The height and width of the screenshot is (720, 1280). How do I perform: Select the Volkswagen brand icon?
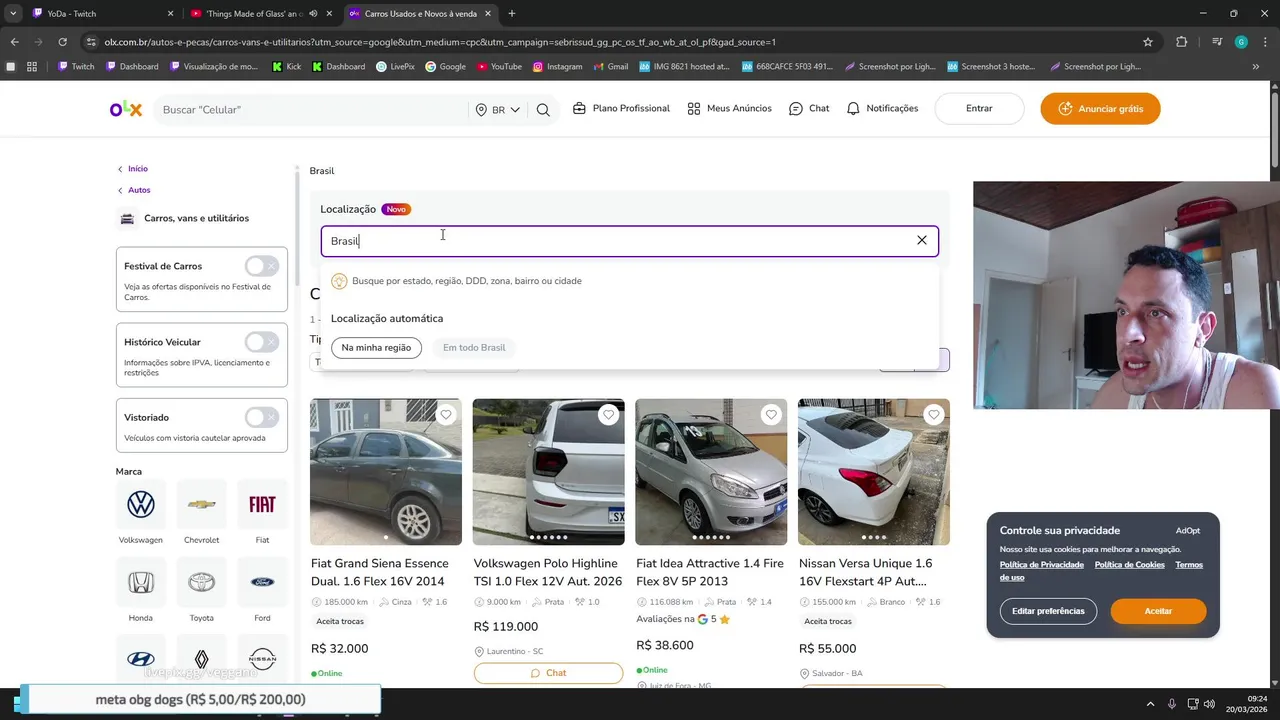coord(141,505)
